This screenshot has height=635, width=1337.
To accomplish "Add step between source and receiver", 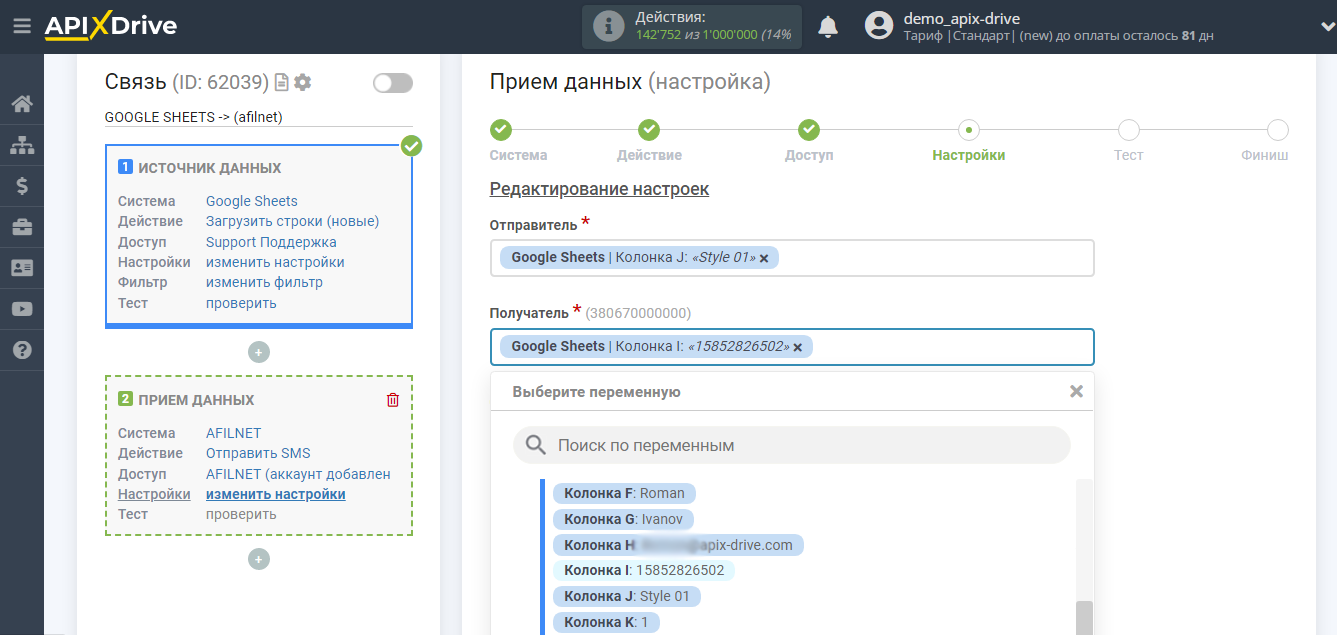I will [x=259, y=352].
